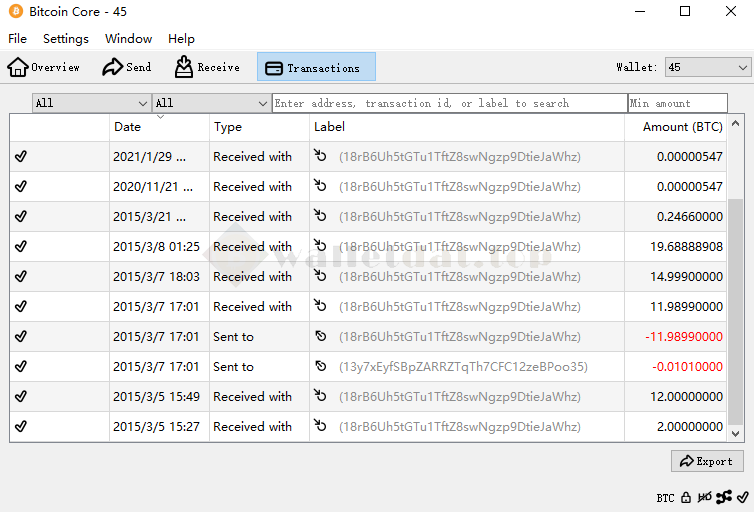Expand the transaction type filter dropdown

coord(211,103)
